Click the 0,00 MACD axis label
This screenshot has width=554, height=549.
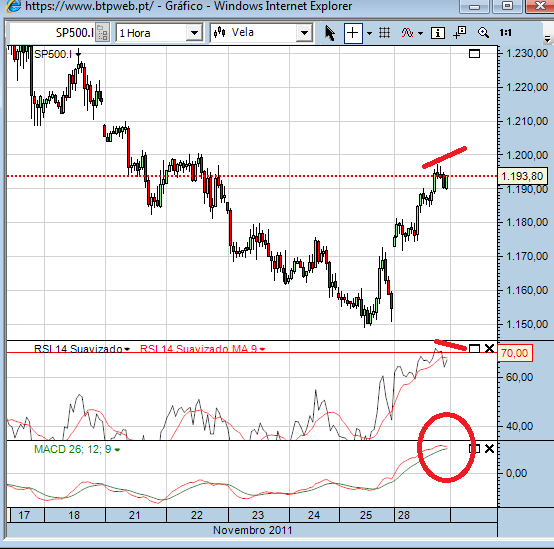coord(516,473)
